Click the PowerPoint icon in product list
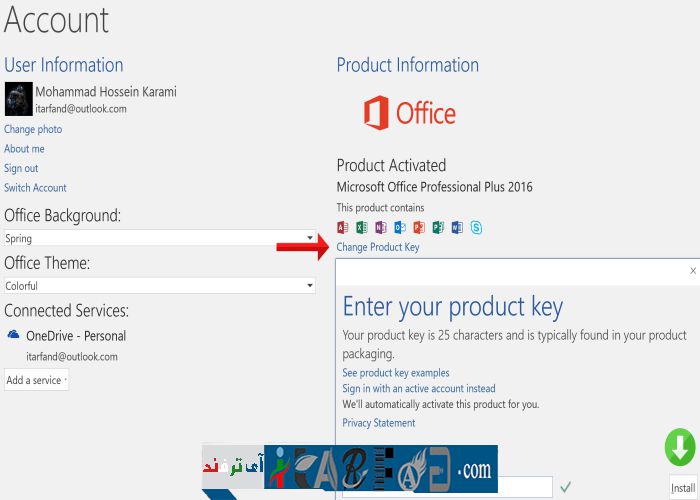The image size is (700, 500). pyautogui.click(x=419, y=227)
